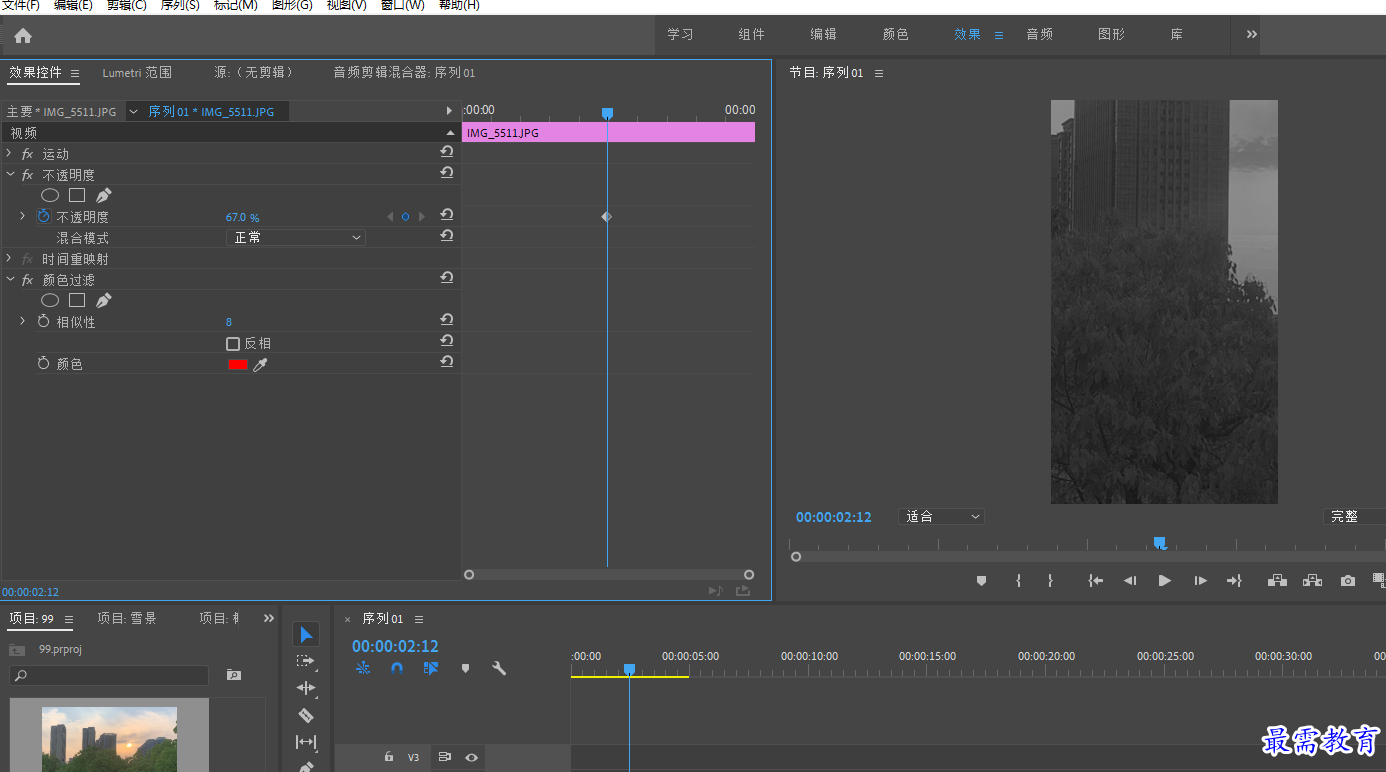Click Extract button in program monitor

(1312, 581)
